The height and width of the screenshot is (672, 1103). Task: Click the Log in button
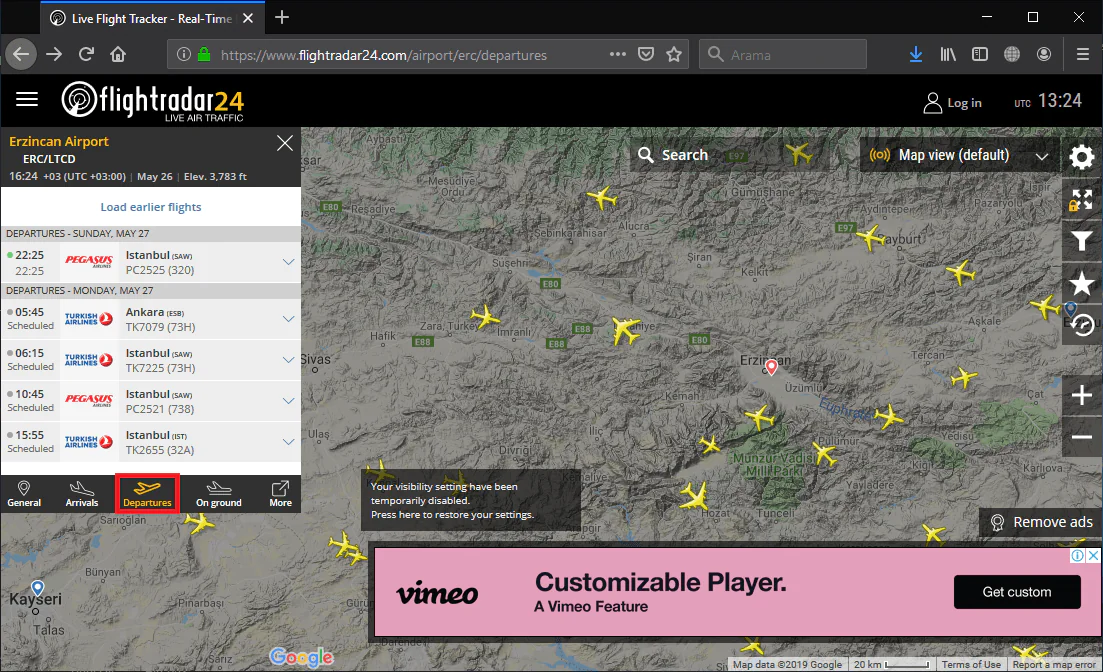(952, 102)
